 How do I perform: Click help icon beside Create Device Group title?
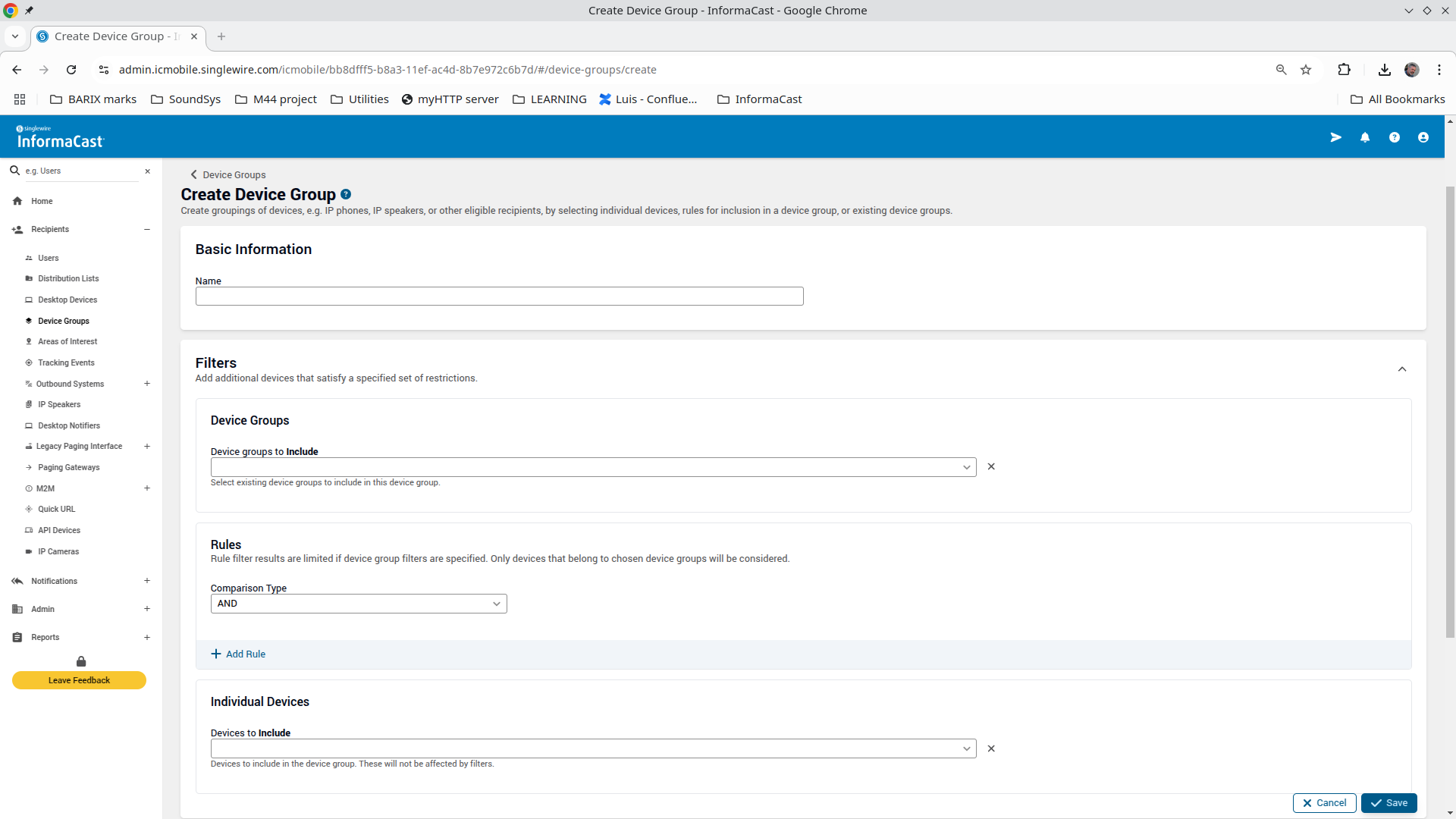[x=346, y=194]
